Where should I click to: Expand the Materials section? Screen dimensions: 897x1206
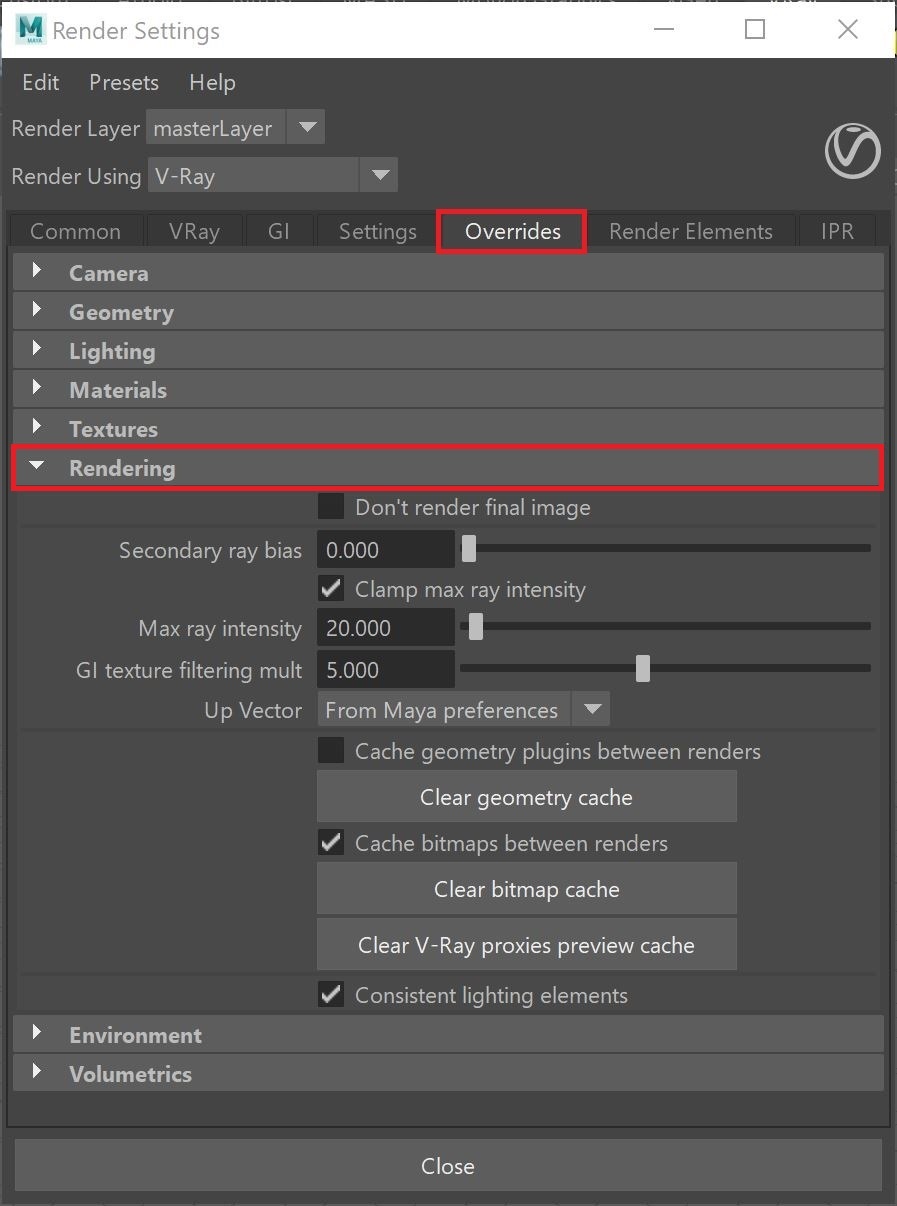(x=448, y=389)
